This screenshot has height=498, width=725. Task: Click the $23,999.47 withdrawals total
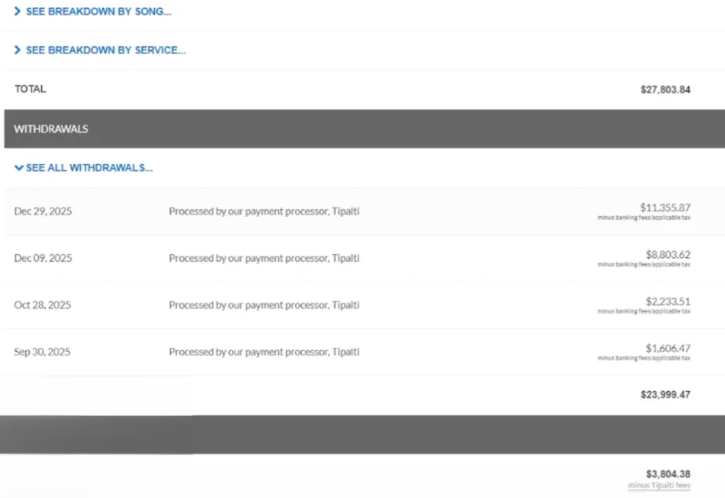point(665,395)
